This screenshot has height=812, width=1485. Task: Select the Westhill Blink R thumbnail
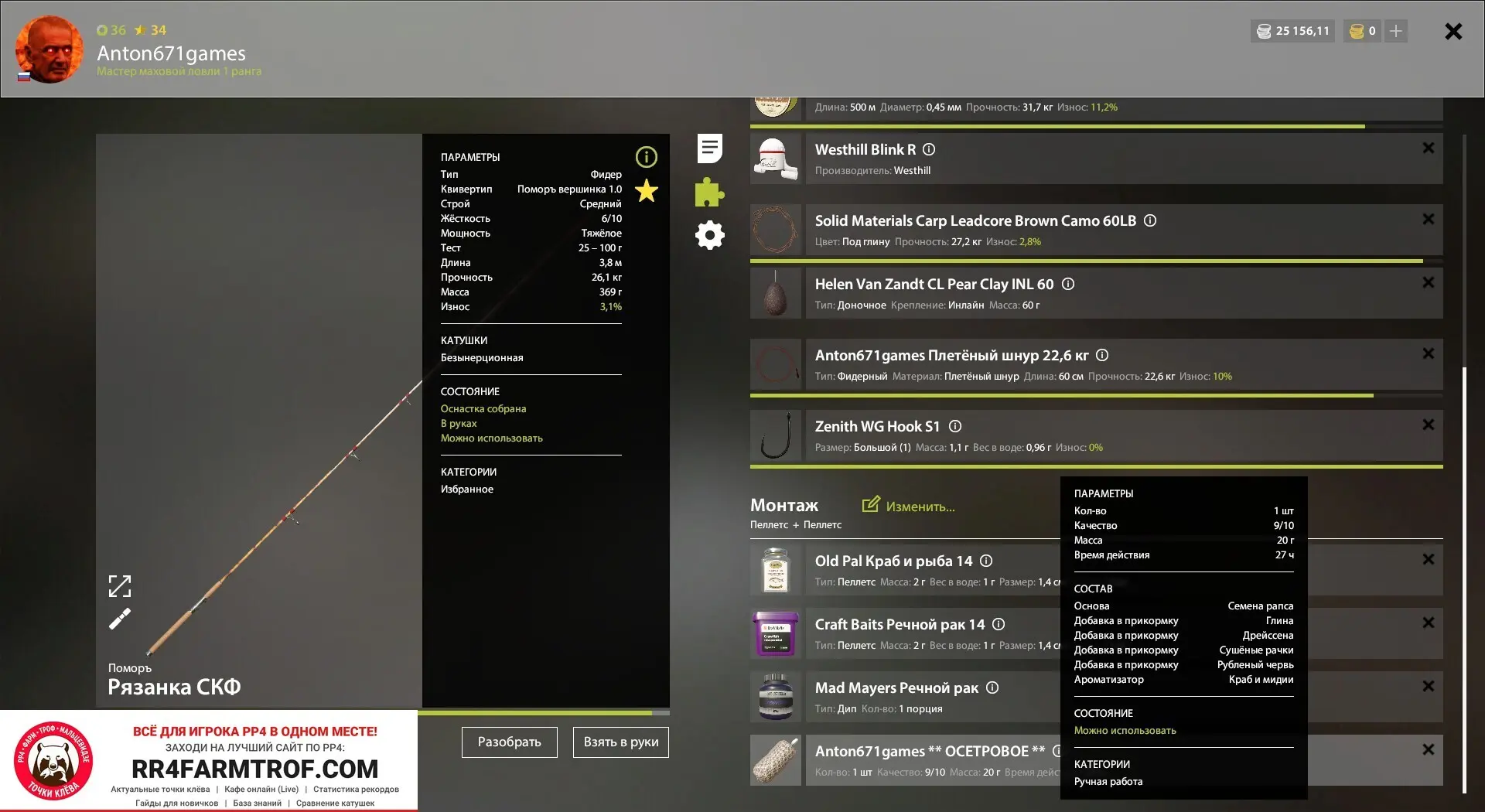coord(776,159)
